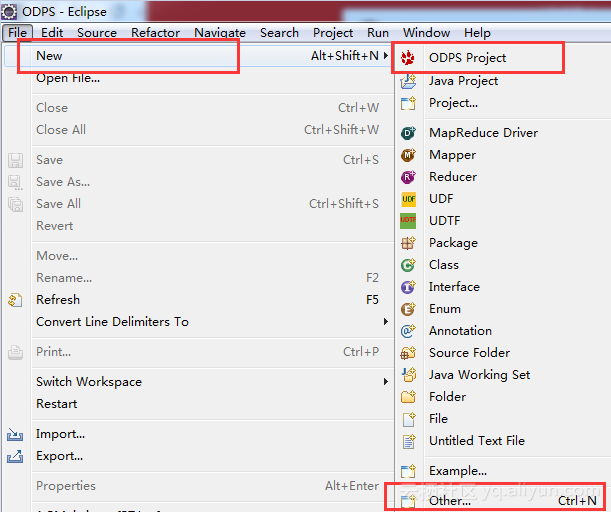
Task: Expand the New submenu arrow
Action: click(385, 56)
